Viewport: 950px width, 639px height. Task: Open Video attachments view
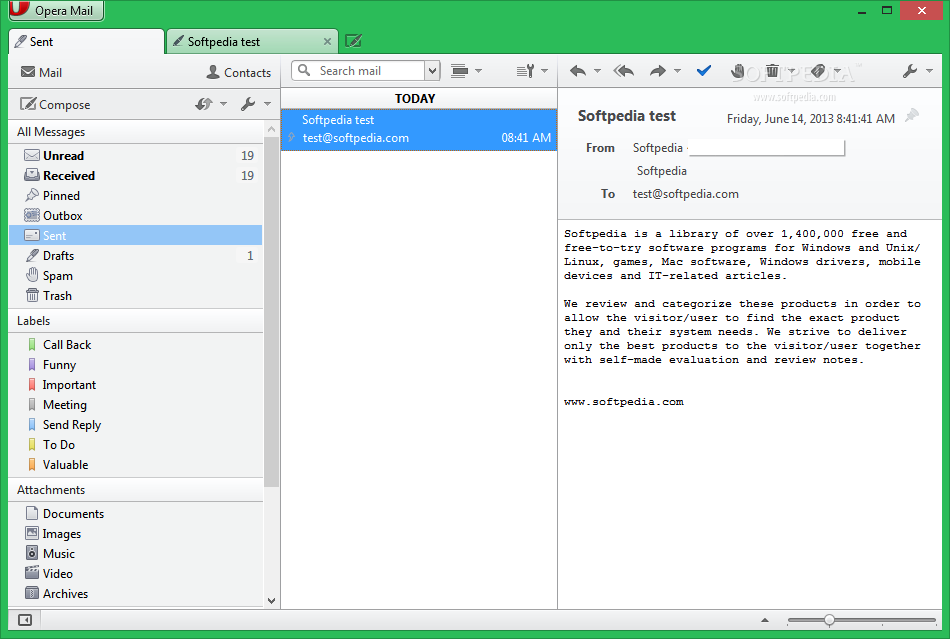tap(136, 574)
